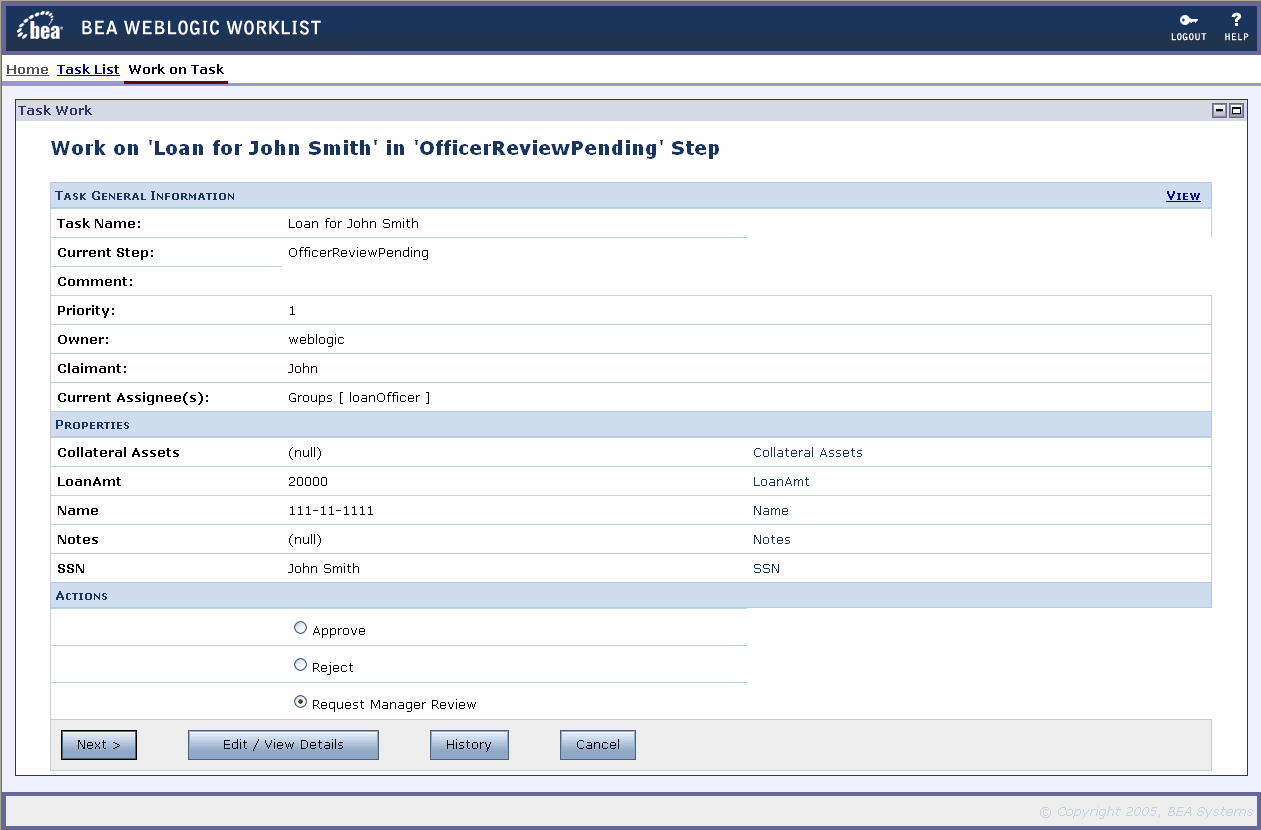This screenshot has width=1261, height=830.
Task: Click the 'Comment:' field label
Action: coord(95,281)
